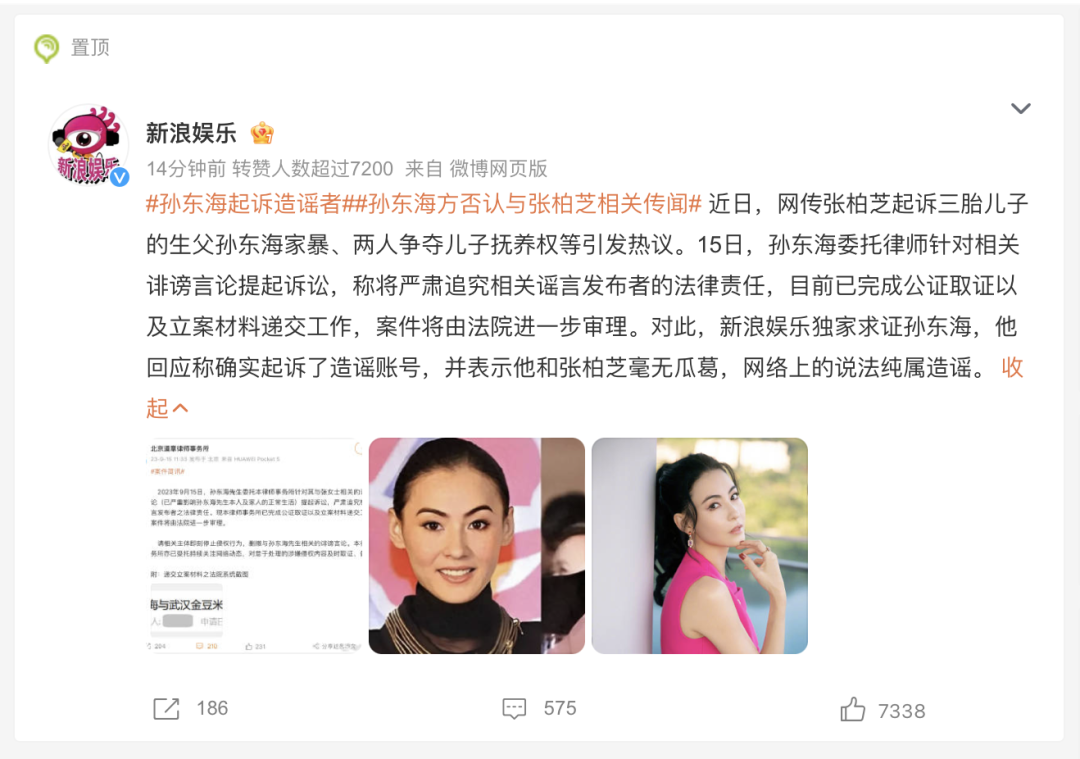This screenshot has width=1080, height=759.
Task: Open the law firm statement screenshot thumbnail
Action: coord(254,545)
